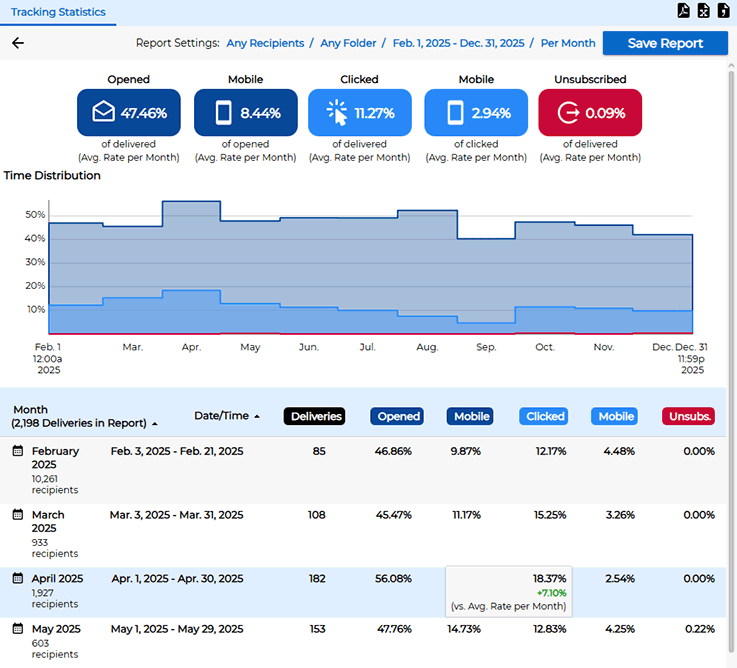Export report as Excel file
The image size is (737, 668).
click(704, 11)
